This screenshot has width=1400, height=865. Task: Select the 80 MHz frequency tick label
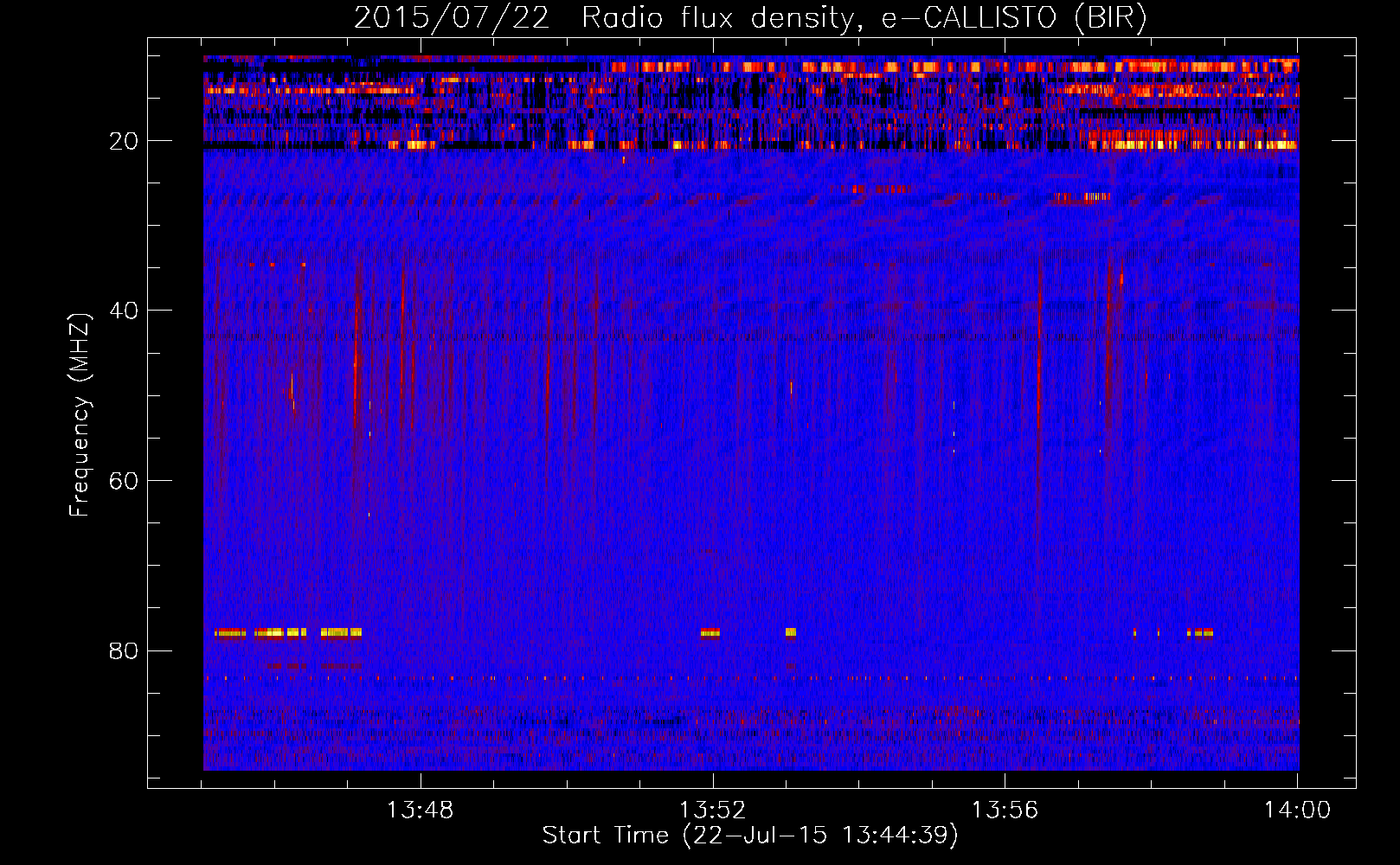coord(125,650)
